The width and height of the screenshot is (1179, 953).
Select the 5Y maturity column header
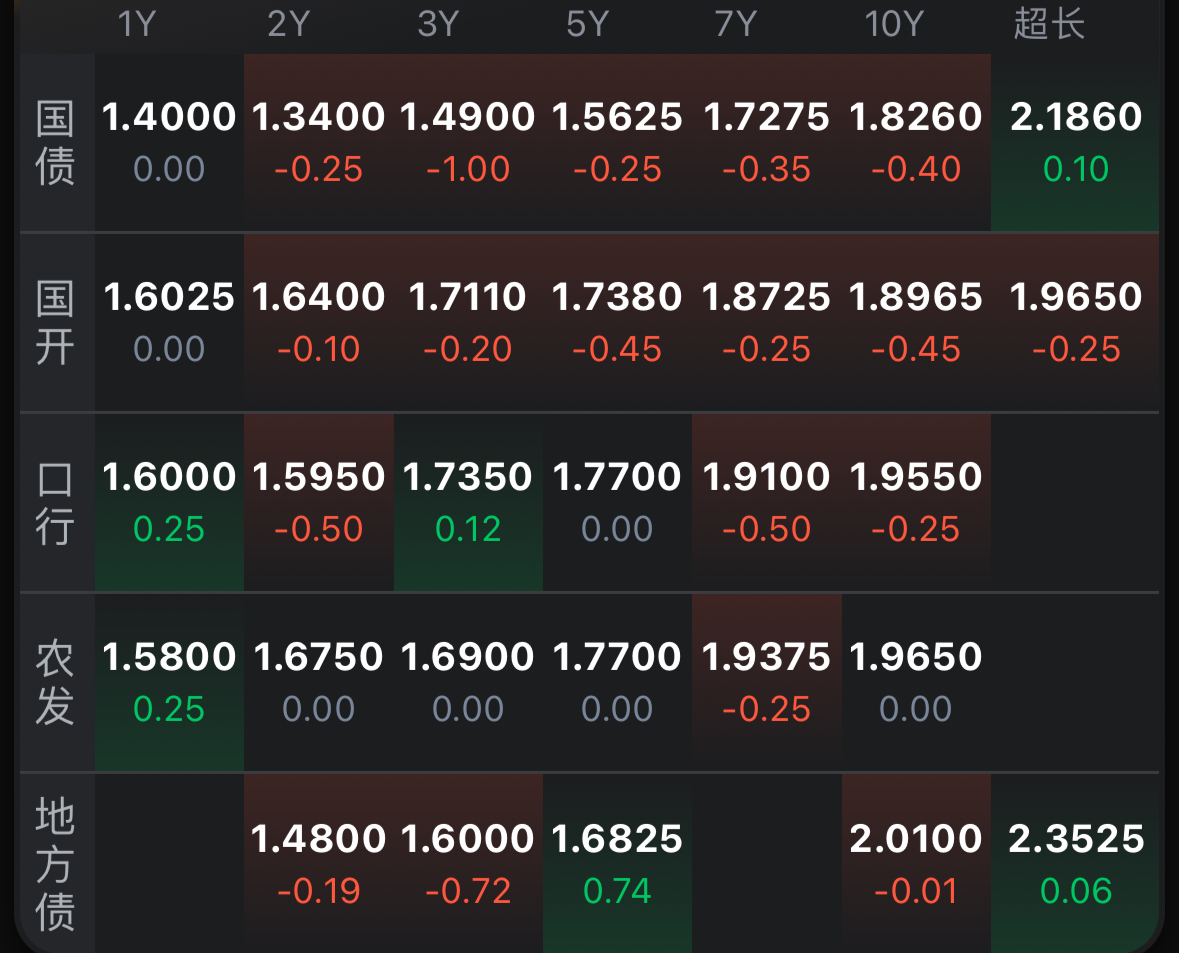tap(587, 23)
